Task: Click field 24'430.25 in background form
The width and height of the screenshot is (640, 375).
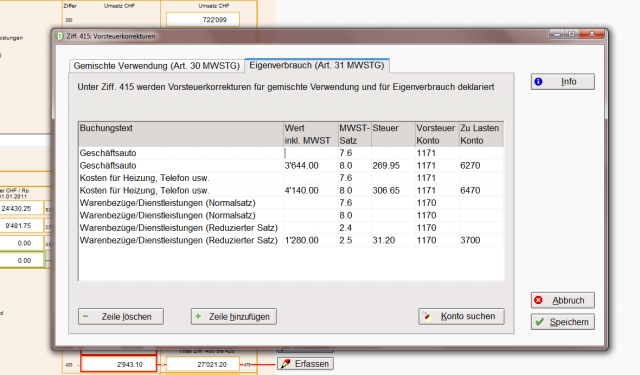Action: [x=21, y=208]
